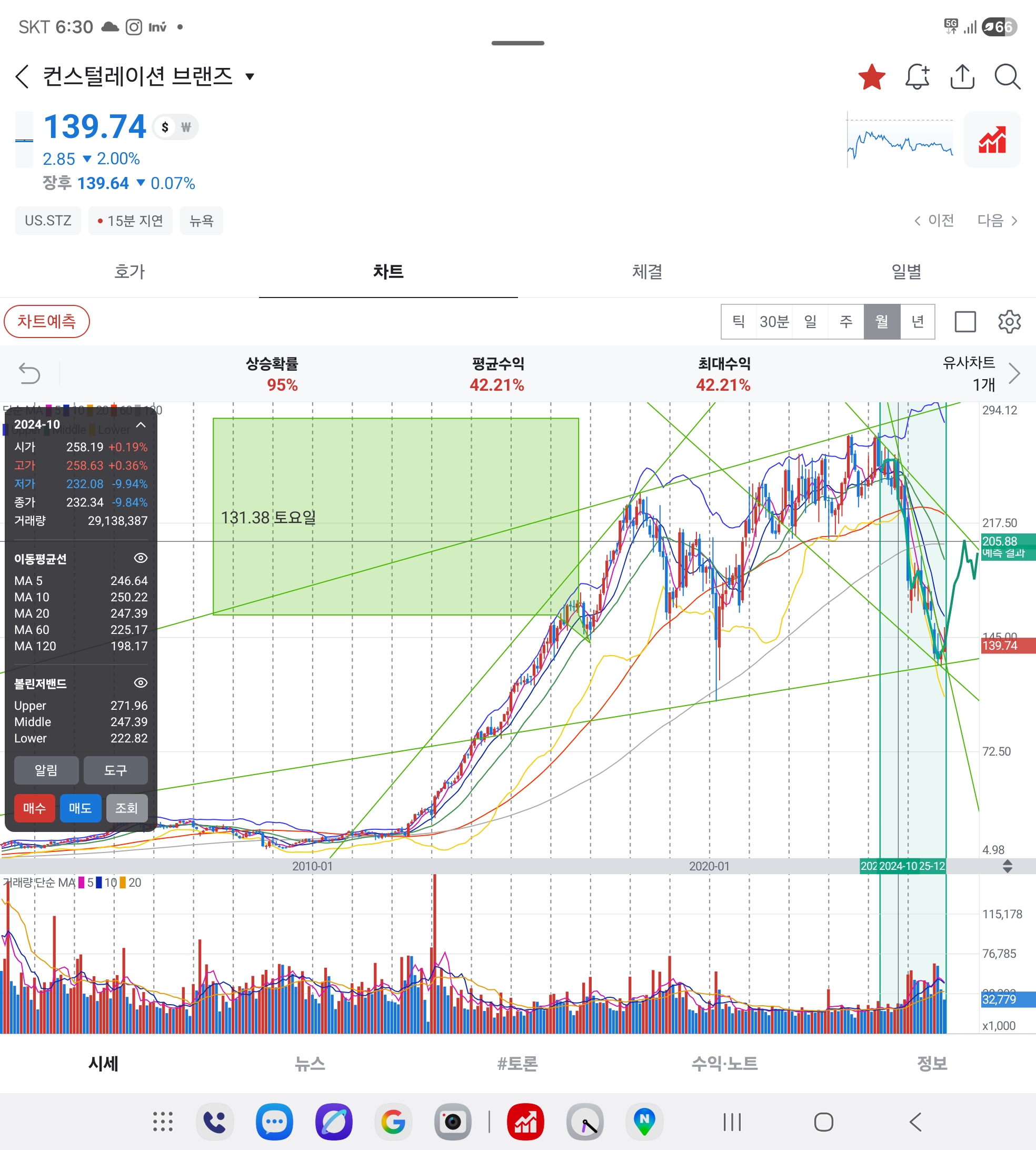Tap the share upload icon
The height and width of the screenshot is (1150, 1036).
click(x=962, y=77)
